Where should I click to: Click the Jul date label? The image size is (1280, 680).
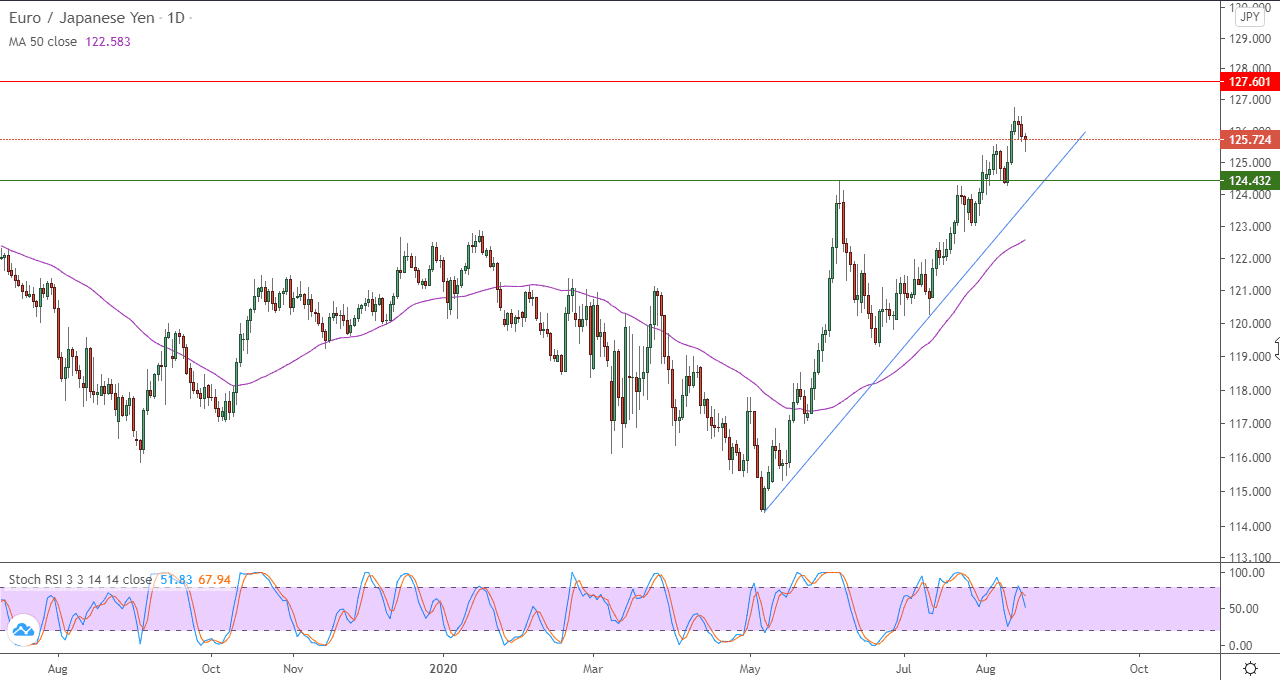point(904,668)
